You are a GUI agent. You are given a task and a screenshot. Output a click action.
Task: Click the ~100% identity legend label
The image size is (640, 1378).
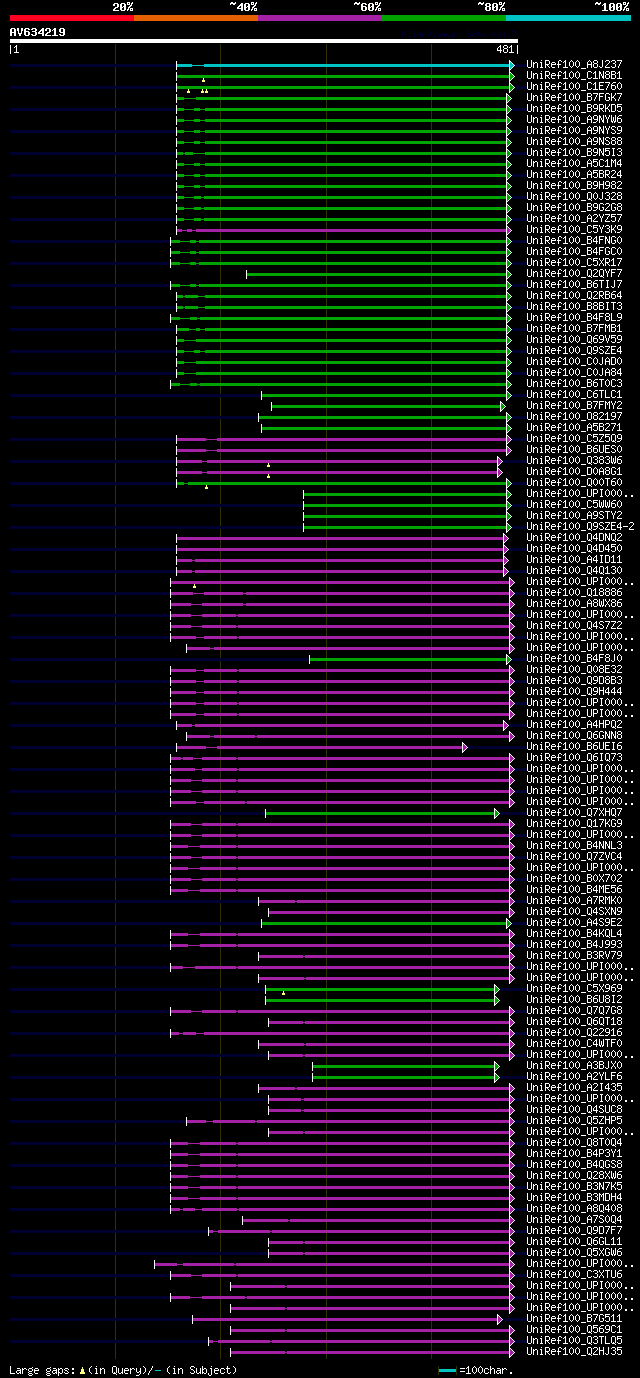(x=611, y=7)
